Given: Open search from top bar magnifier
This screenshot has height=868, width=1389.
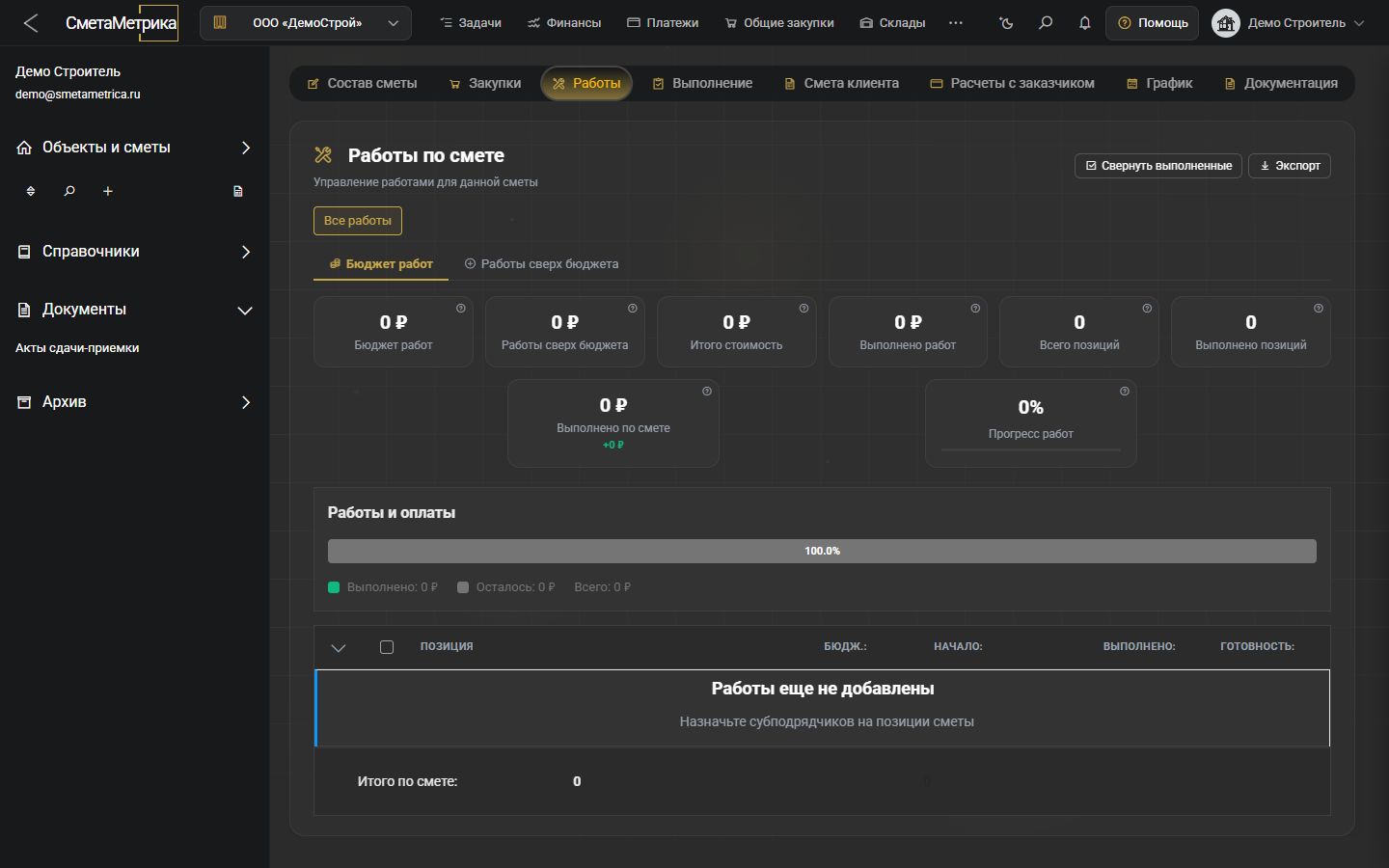Looking at the screenshot, I should [x=1046, y=23].
